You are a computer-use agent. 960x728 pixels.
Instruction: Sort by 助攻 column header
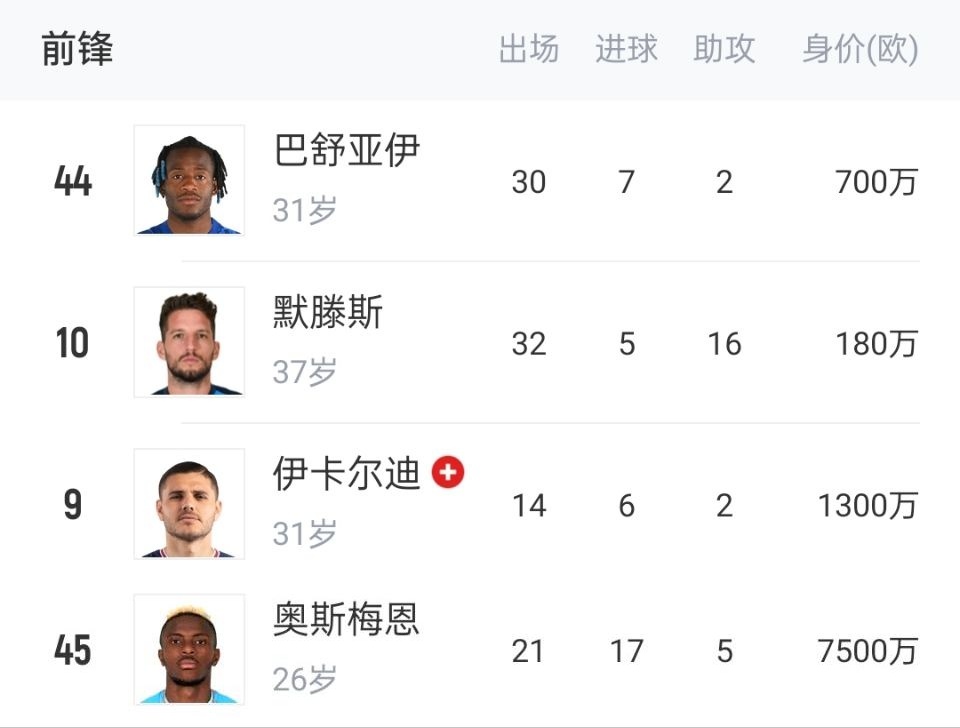coord(724,49)
